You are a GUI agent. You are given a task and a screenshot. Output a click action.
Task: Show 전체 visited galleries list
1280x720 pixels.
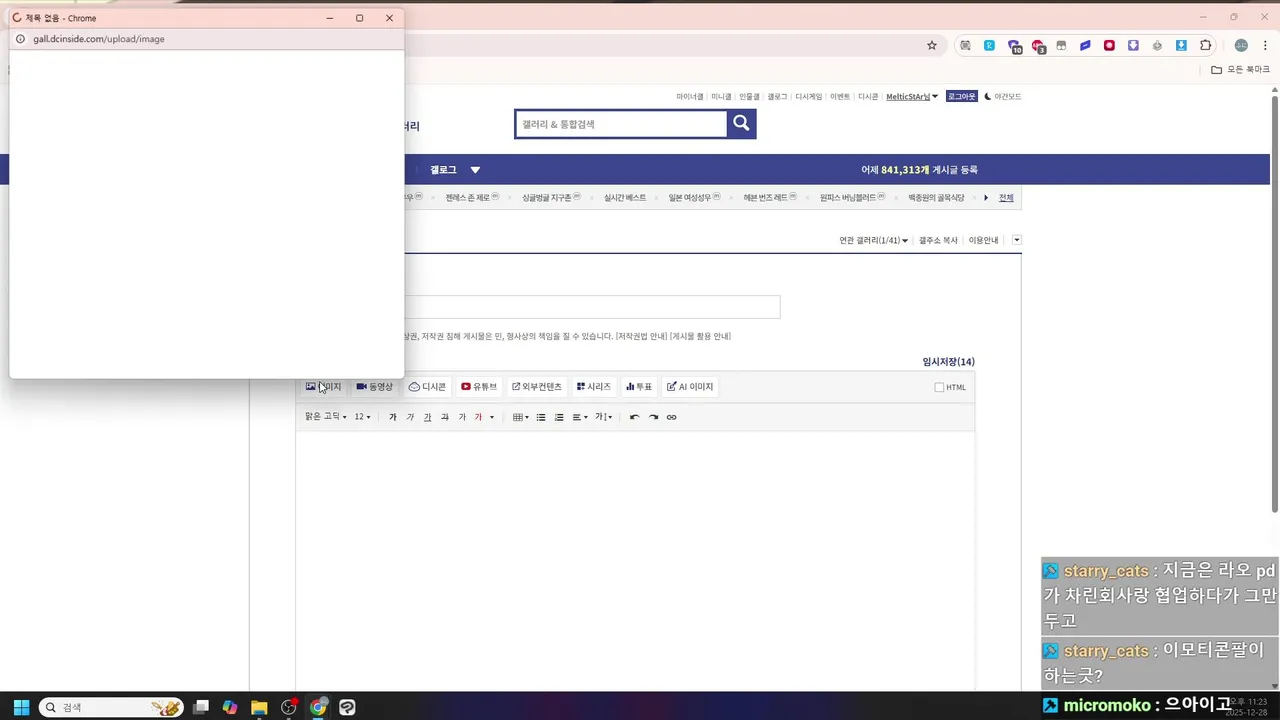click(1006, 198)
